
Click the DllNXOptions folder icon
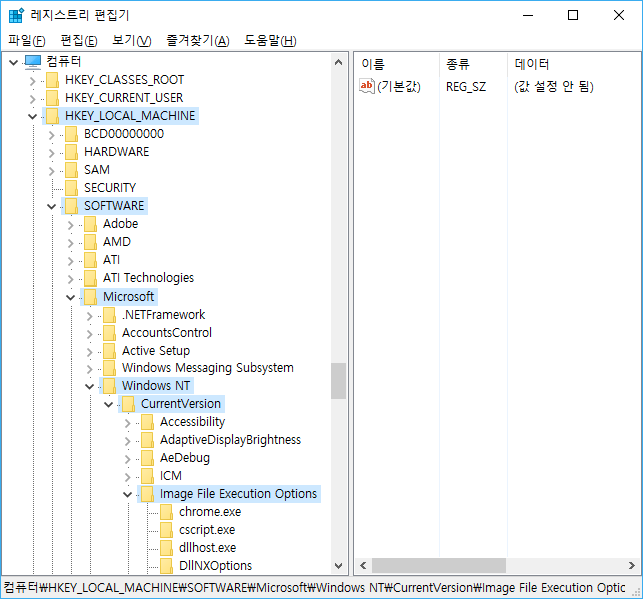pos(166,566)
